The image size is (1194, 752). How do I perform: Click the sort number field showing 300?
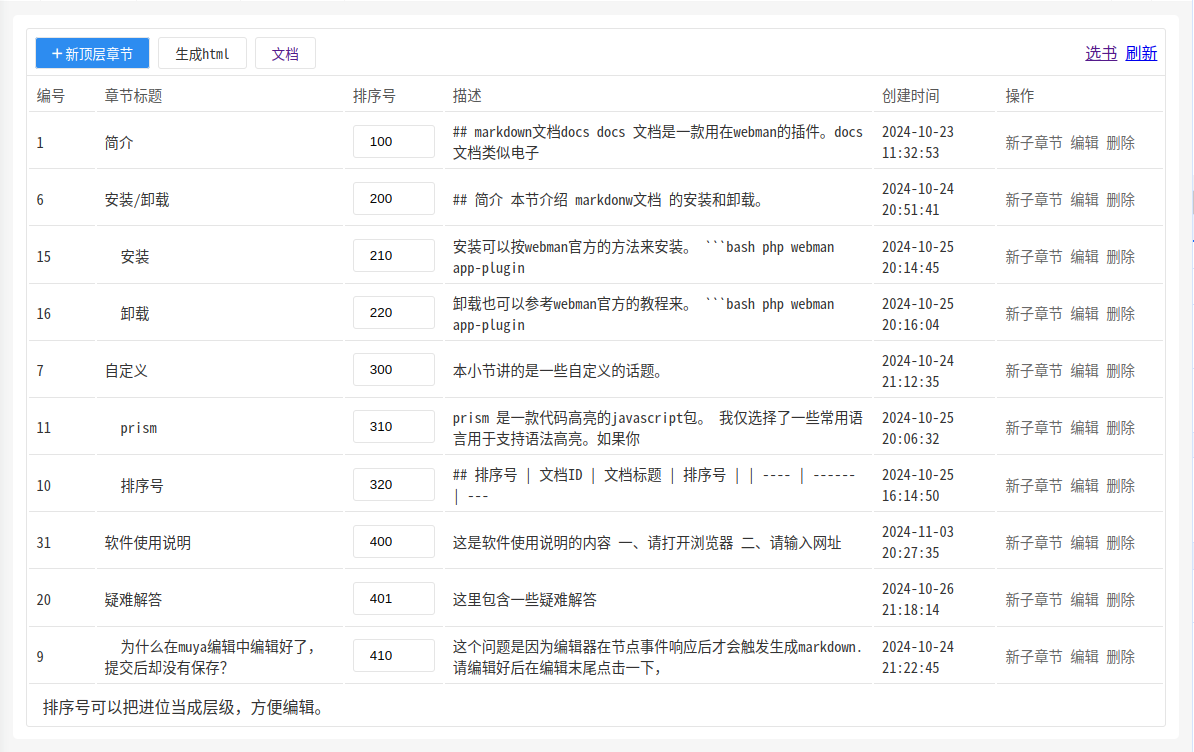coord(394,370)
